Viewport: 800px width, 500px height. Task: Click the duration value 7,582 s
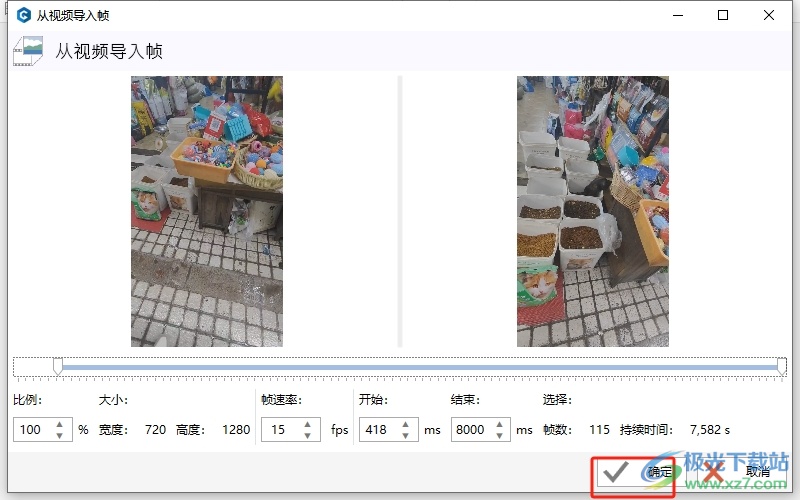point(710,430)
